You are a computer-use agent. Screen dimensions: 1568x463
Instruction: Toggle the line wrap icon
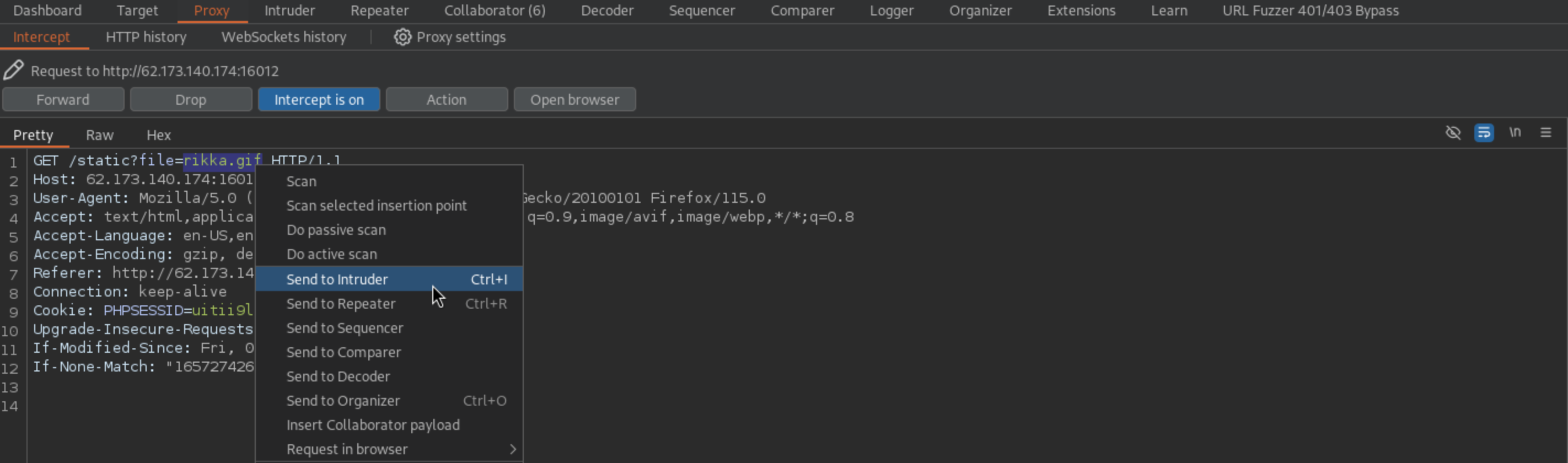pos(1484,133)
